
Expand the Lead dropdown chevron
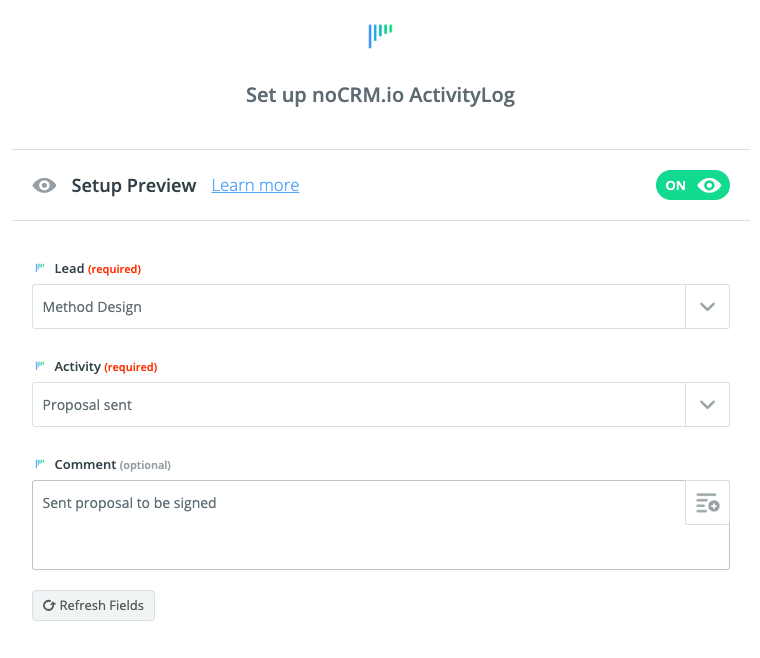click(707, 307)
